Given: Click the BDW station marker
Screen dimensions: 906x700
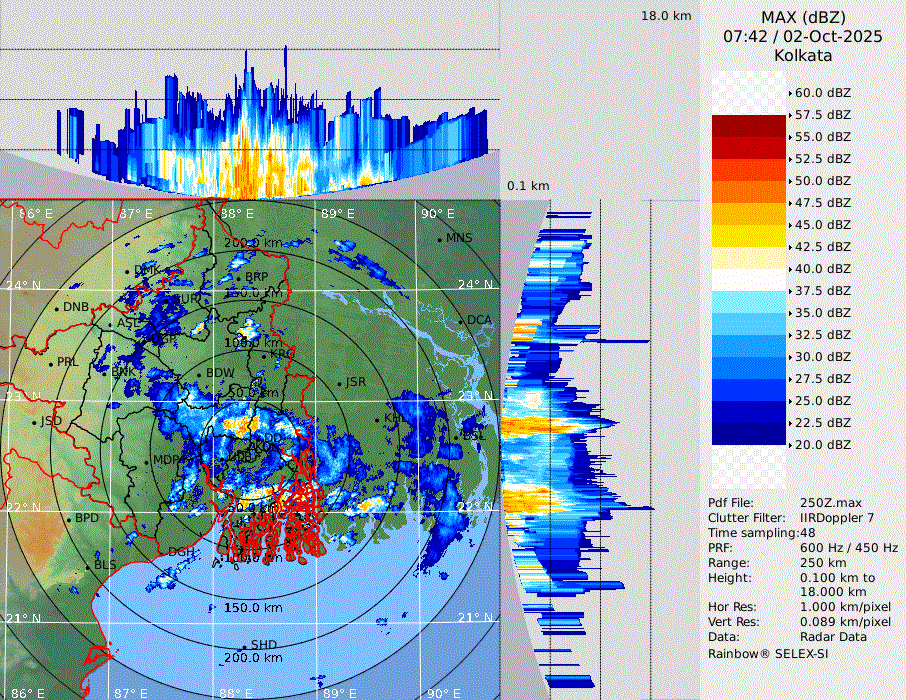Looking at the screenshot, I should (200, 375).
